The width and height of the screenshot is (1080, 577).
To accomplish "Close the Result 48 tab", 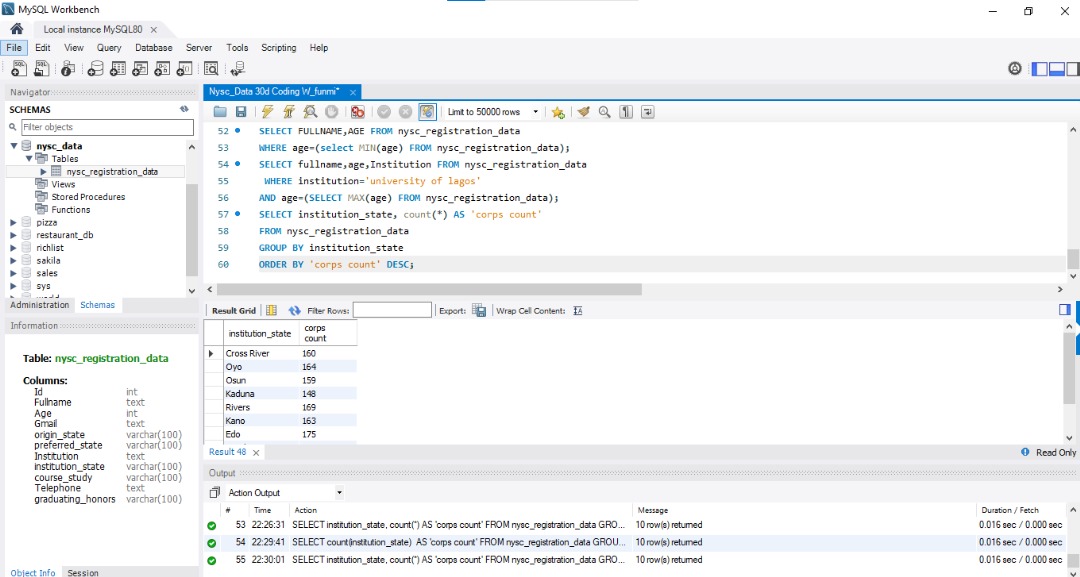I will pyautogui.click(x=256, y=452).
